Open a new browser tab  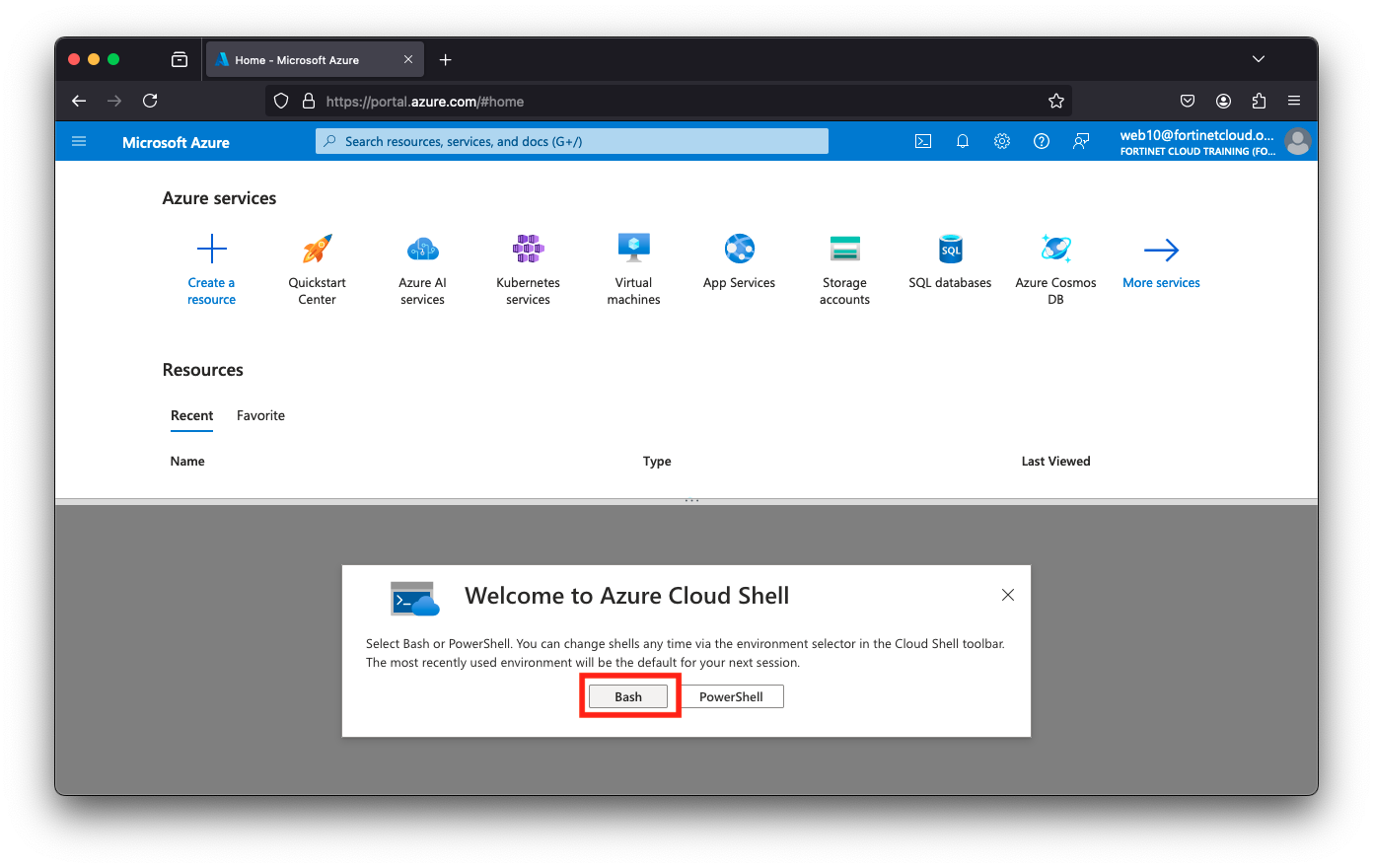click(x=446, y=60)
